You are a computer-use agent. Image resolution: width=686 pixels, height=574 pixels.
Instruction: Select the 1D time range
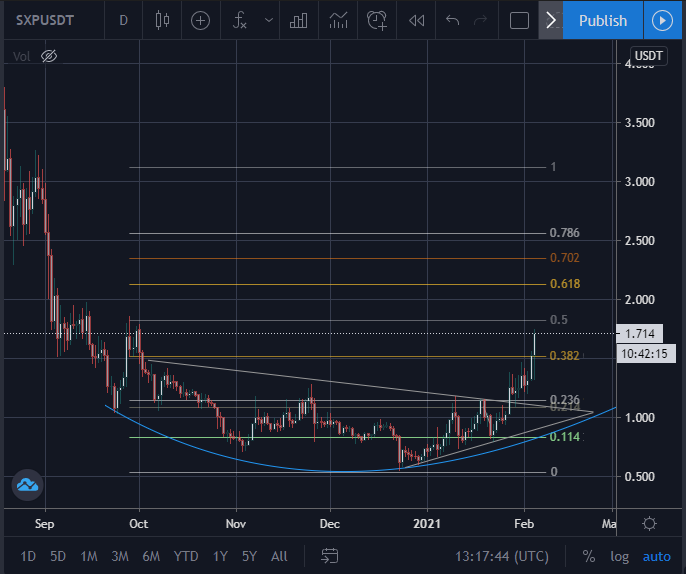pos(28,556)
